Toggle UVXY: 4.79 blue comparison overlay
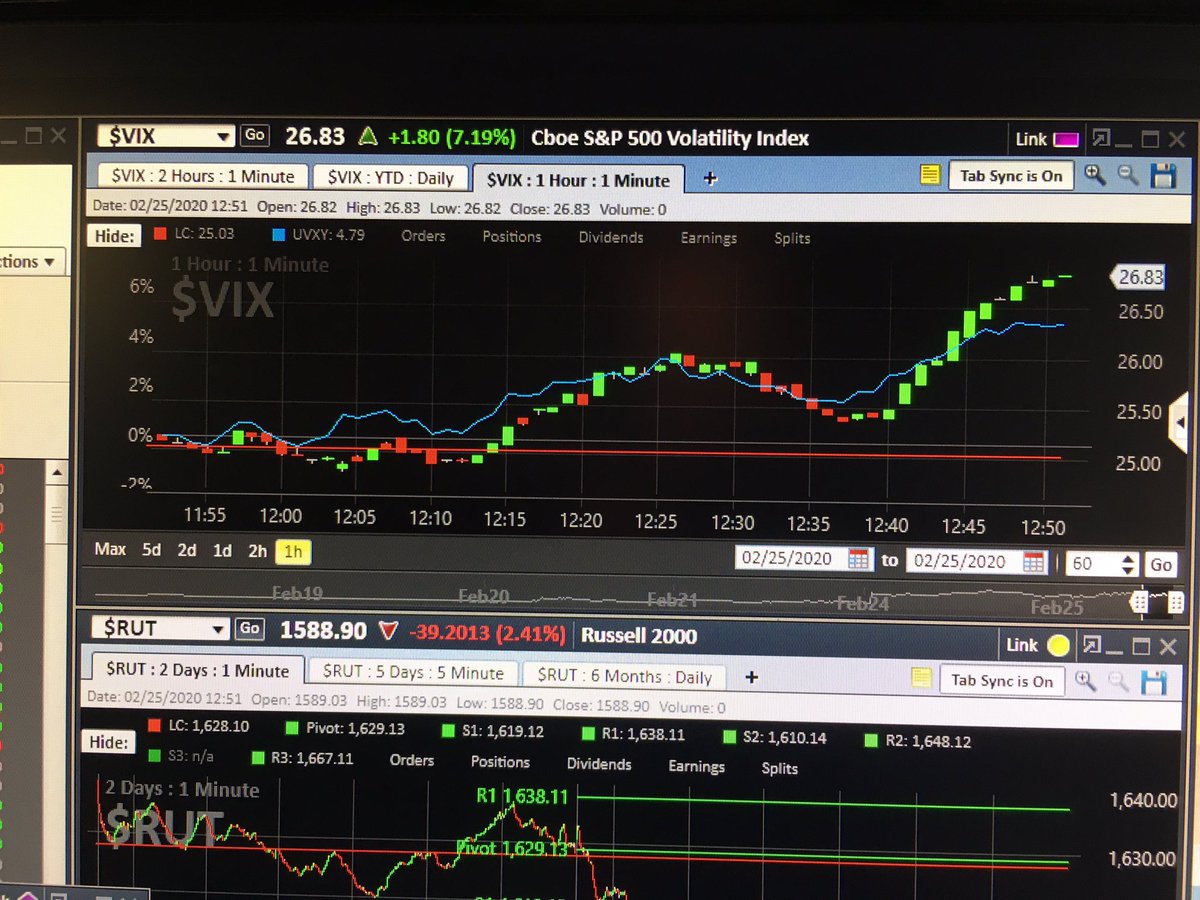This screenshot has width=1200, height=900. pos(318,236)
